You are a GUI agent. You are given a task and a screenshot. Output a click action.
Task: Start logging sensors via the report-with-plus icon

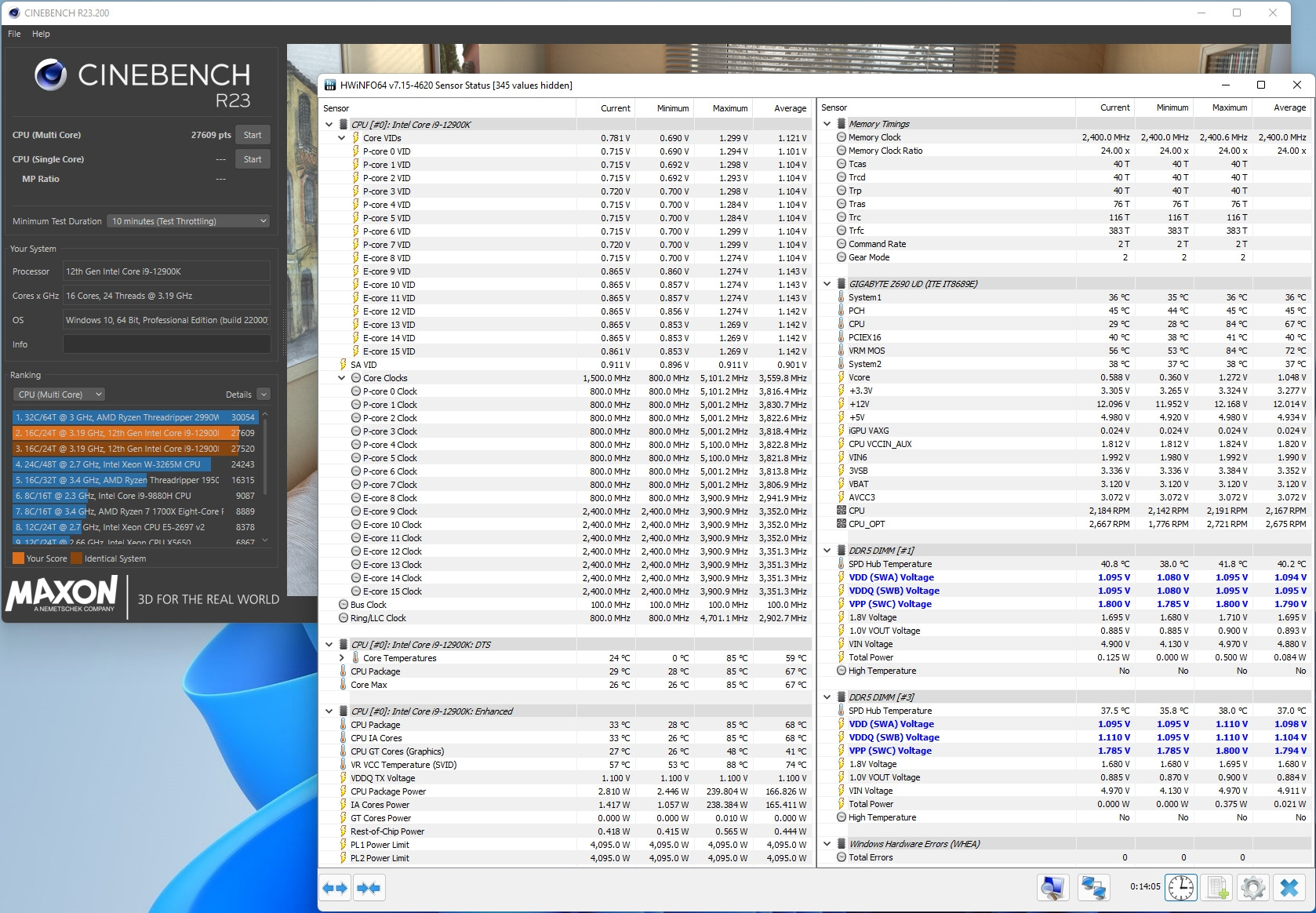point(1216,888)
